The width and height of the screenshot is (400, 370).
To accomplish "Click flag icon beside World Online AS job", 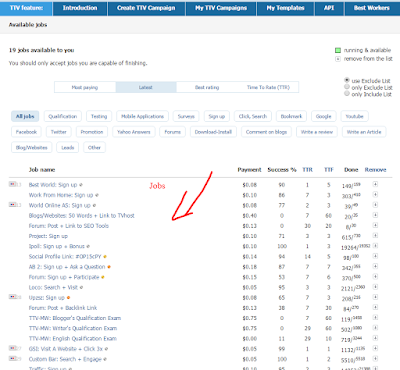I will click(13, 204).
